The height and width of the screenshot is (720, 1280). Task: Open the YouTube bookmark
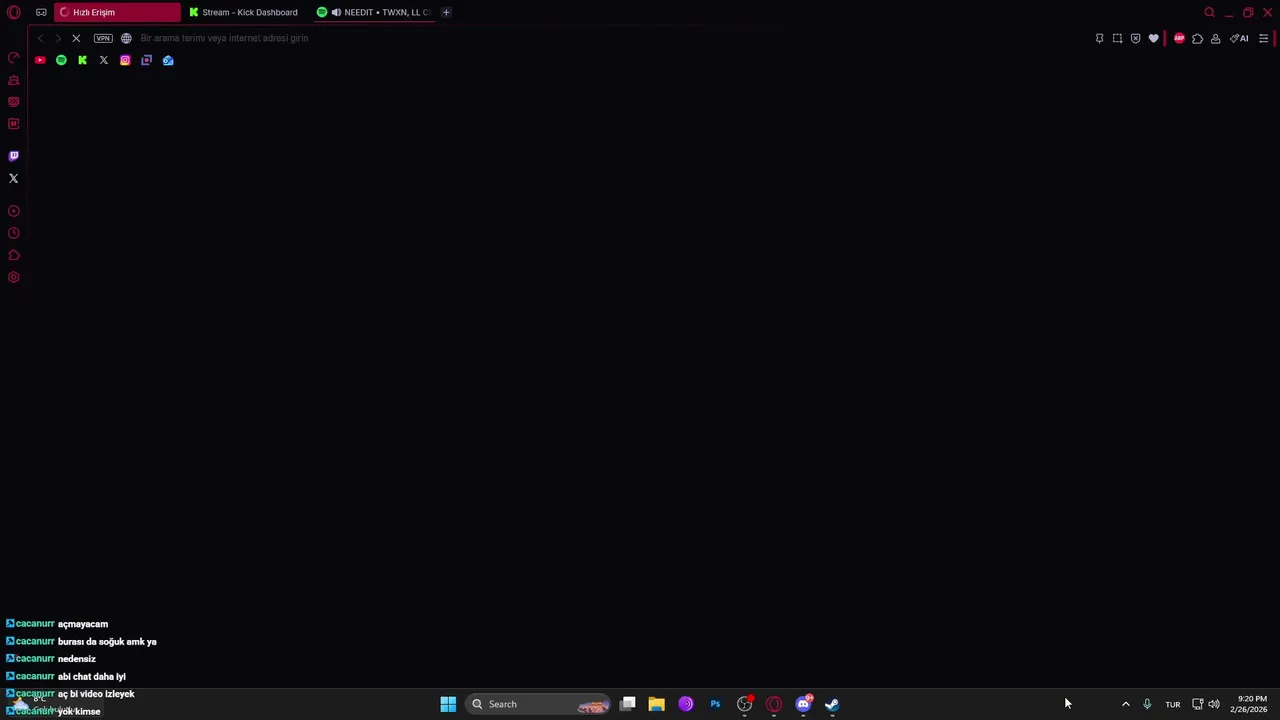(40, 60)
